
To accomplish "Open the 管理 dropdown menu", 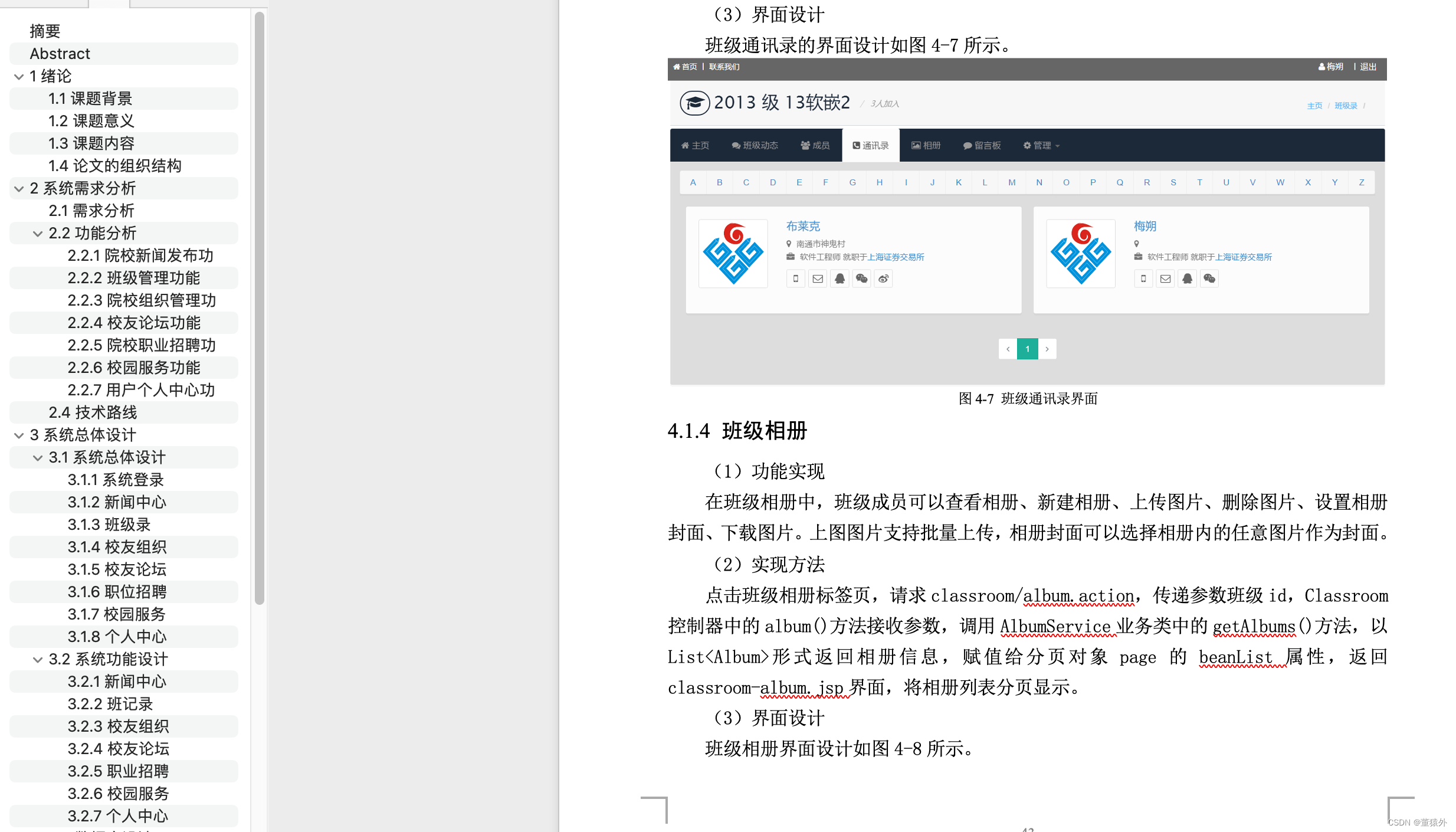I will (1041, 145).
